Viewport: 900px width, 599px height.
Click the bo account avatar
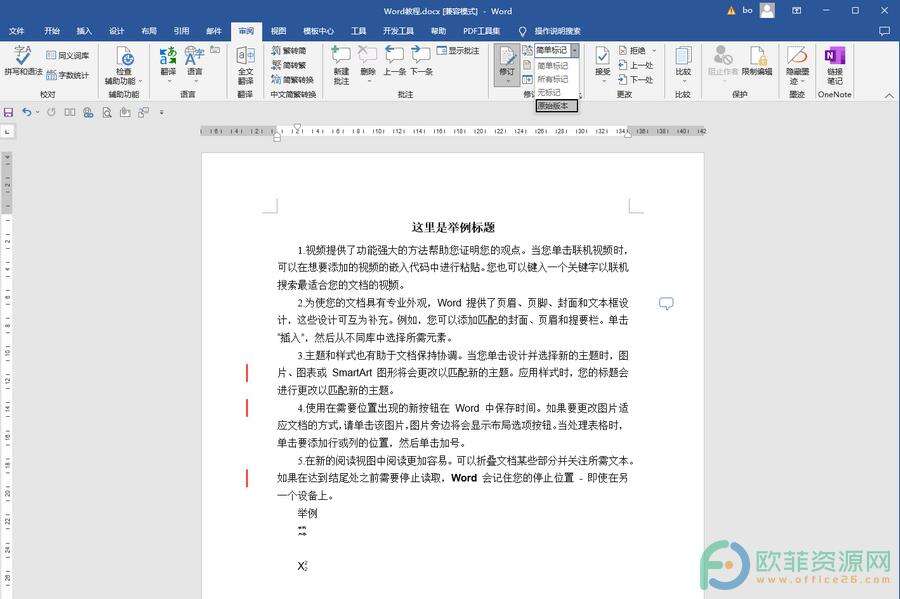point(767,10)
